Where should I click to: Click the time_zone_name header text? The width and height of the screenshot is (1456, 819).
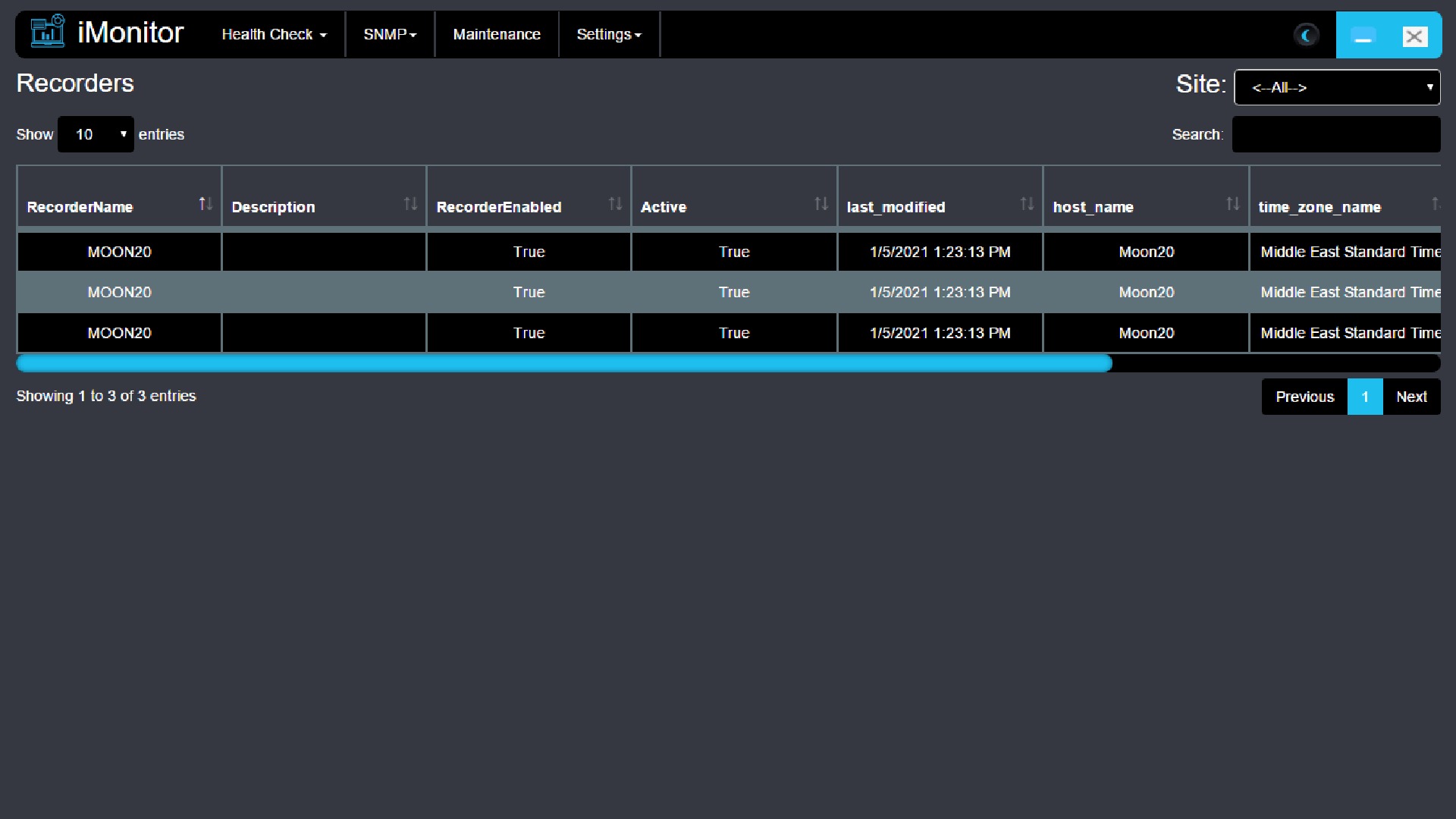pos(1319,207)
